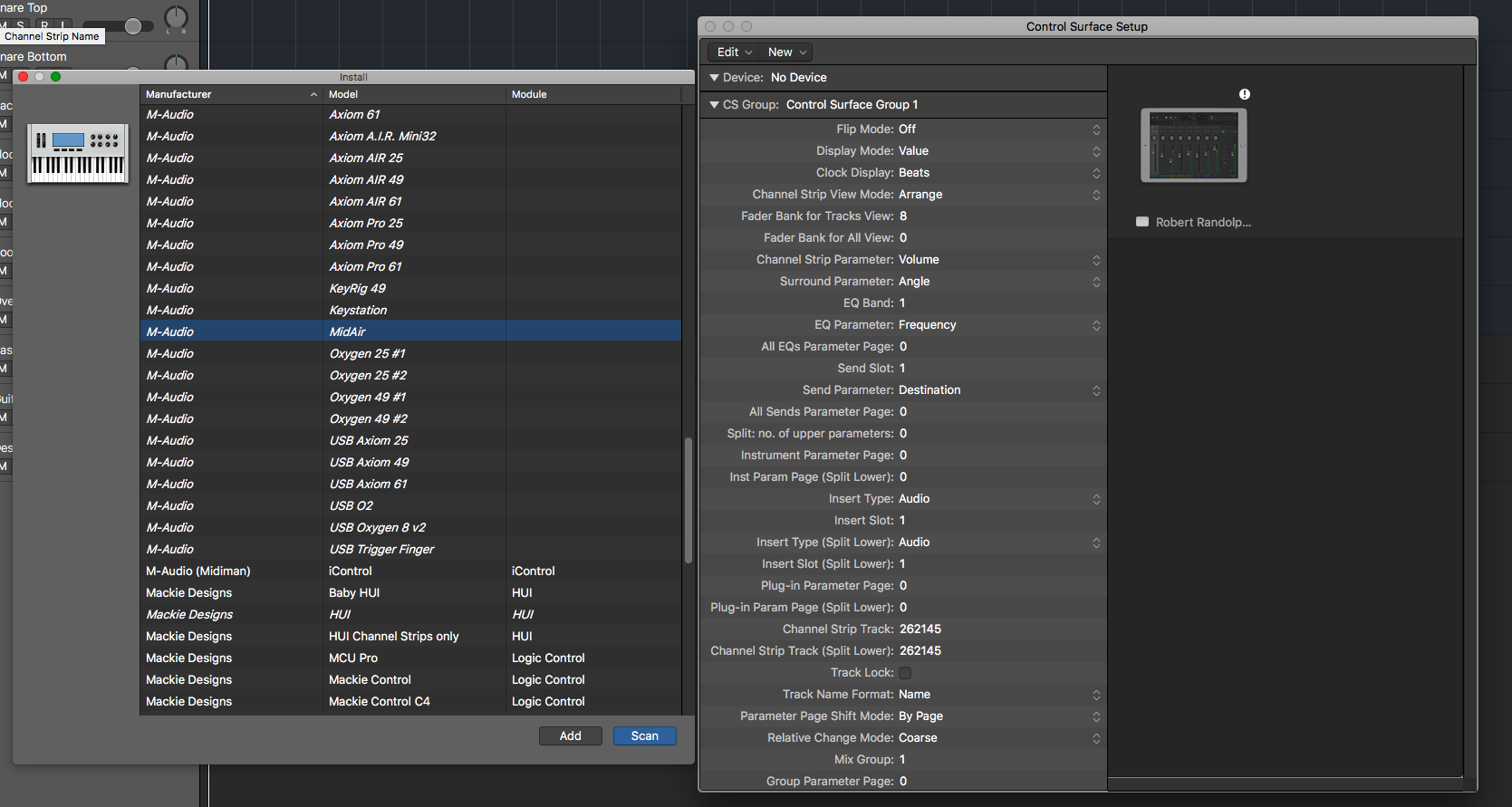1512x807 pixels.
Task: Collapse the Device section disclosure triangle
Action: 714,78
